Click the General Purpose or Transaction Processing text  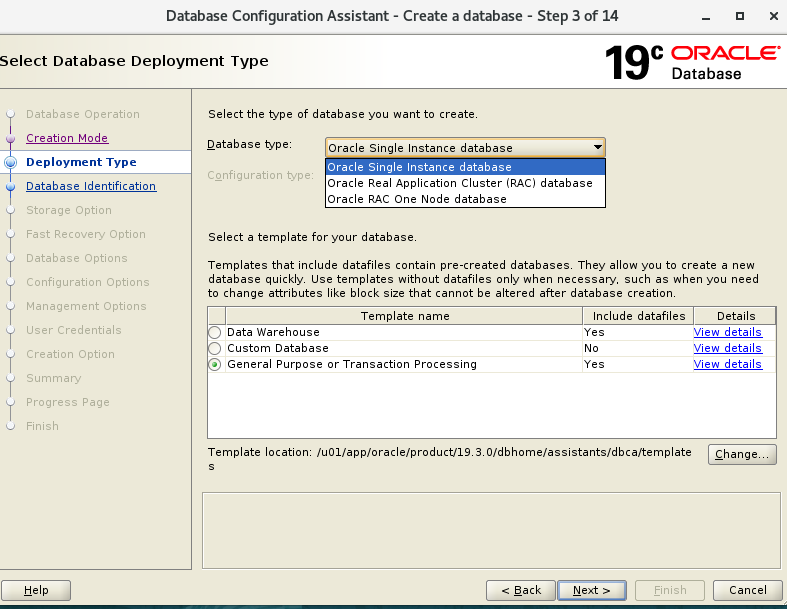(x=352, y=364)
